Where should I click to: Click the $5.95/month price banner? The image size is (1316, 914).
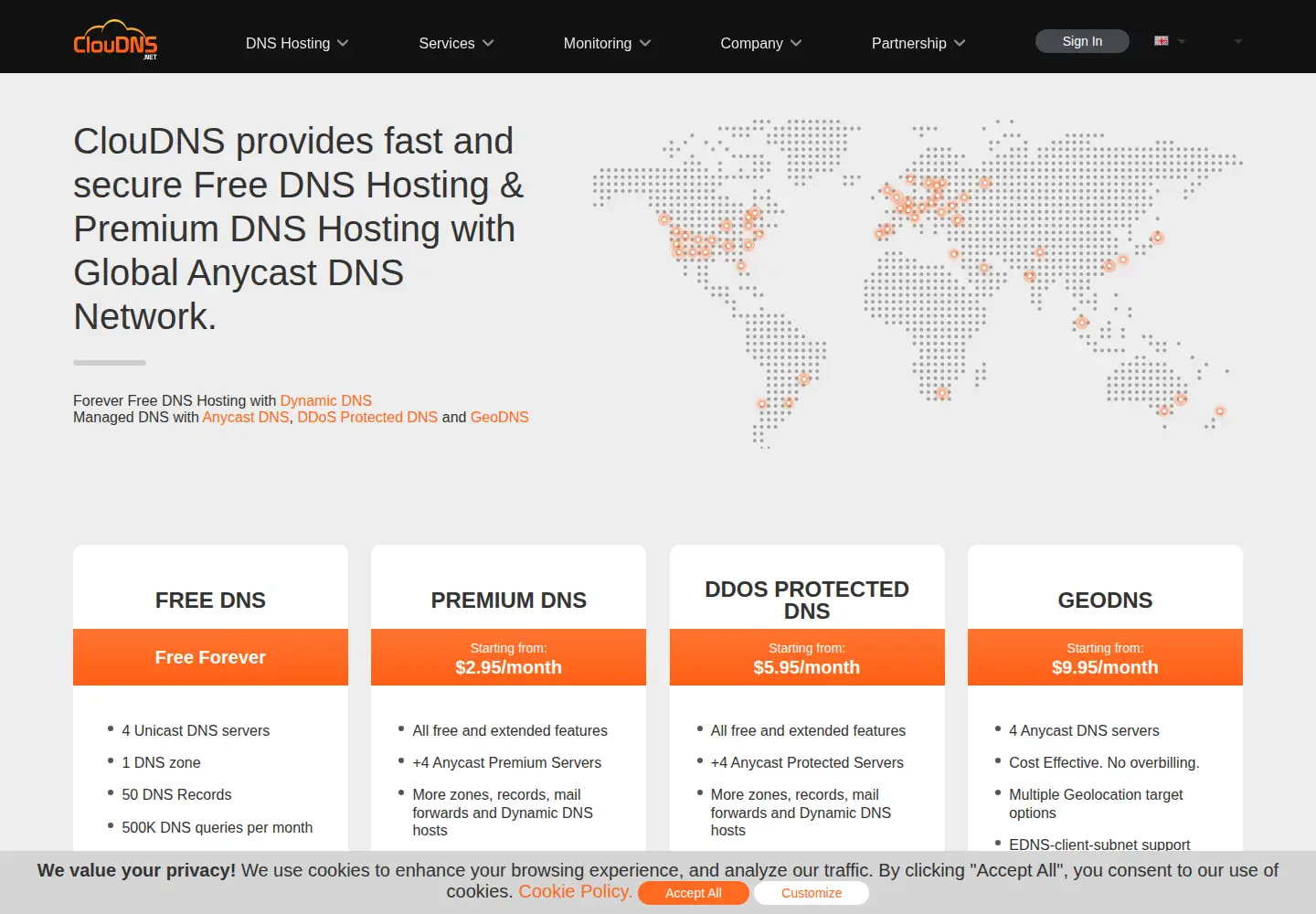click(807, 657)
